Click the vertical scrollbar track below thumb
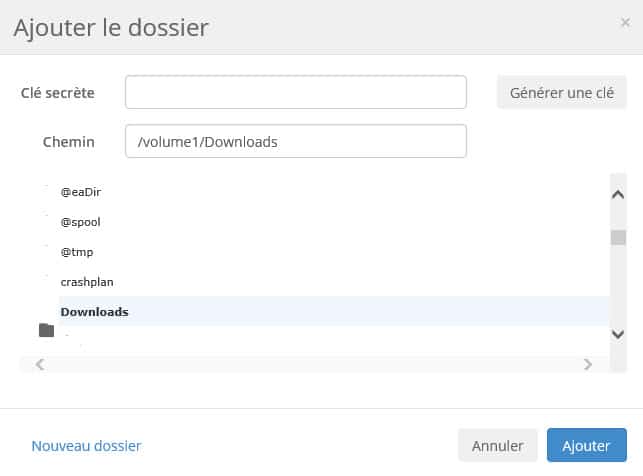This screenshot has height=476, width=643. (618, 286)
